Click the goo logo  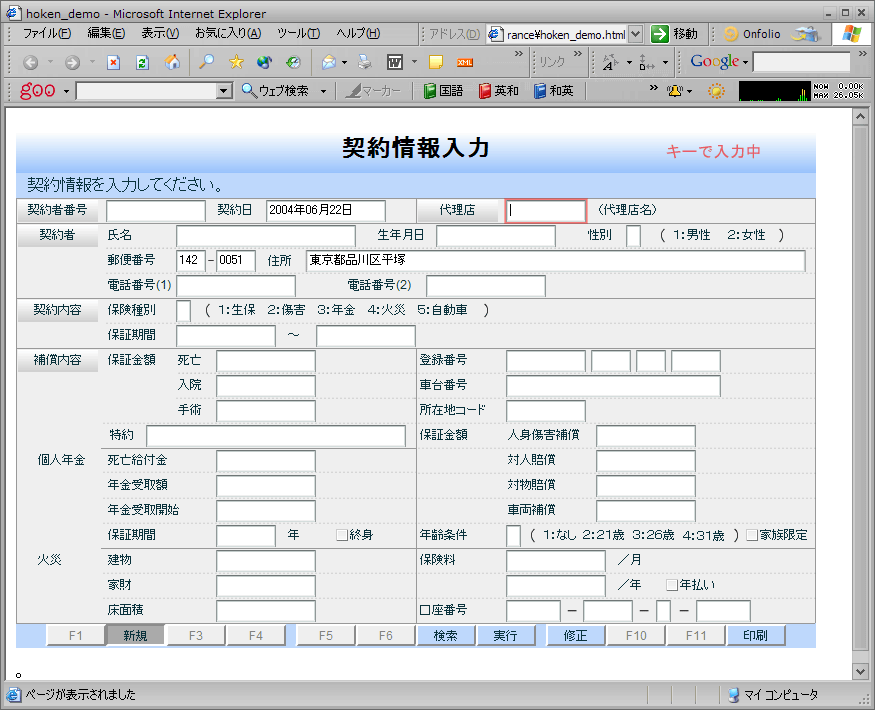point(38,90)
